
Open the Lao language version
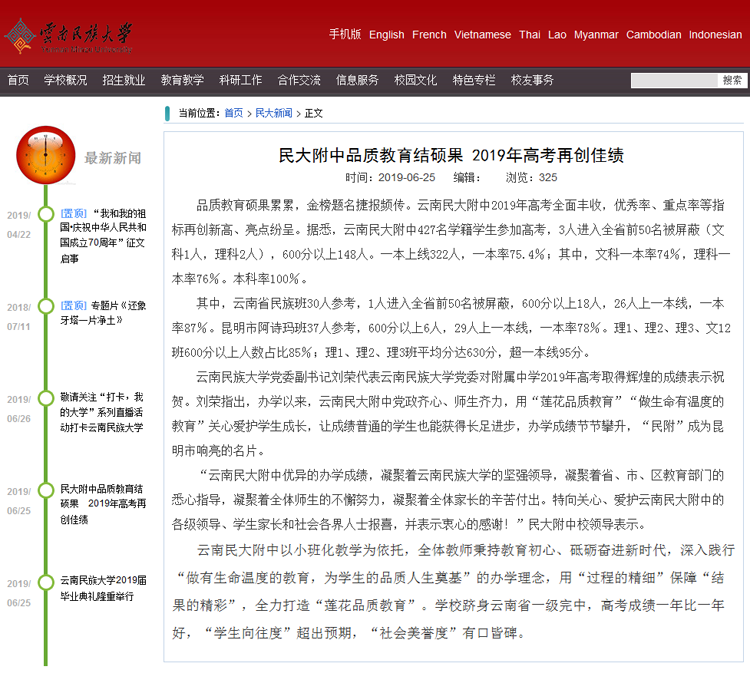pos(557,35)
